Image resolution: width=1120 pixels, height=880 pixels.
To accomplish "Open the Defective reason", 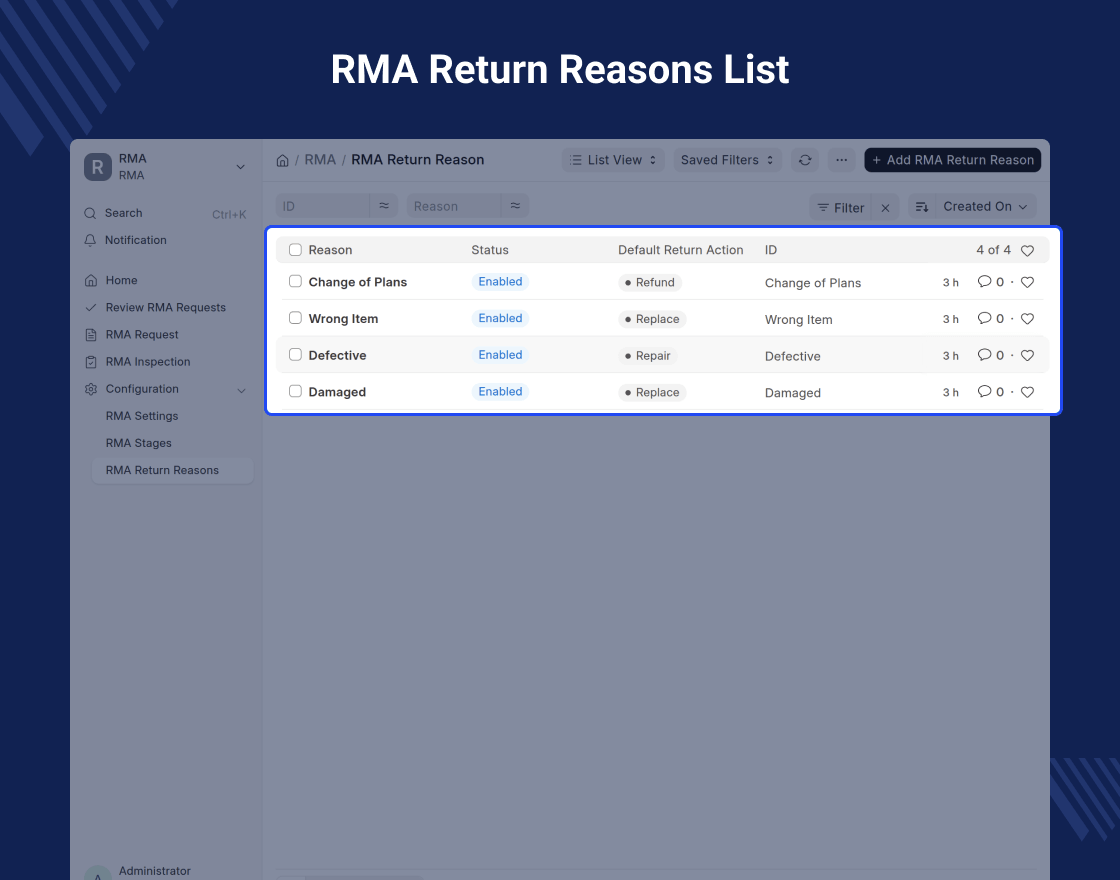I will (337, 356).
